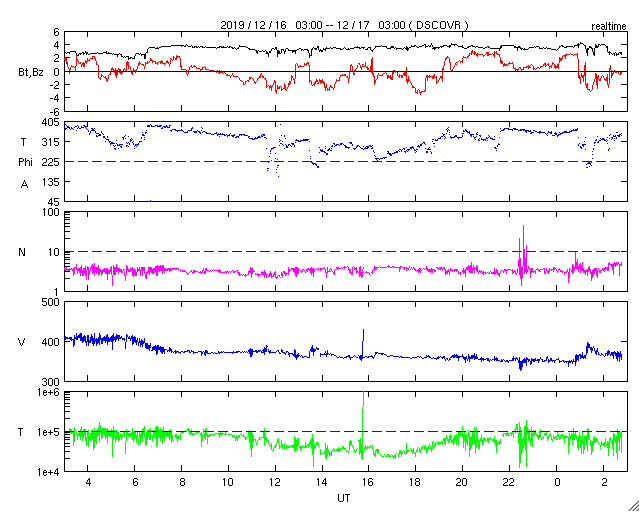
Task: Click the 'Phi' axis label
Action: click(25, 163)
